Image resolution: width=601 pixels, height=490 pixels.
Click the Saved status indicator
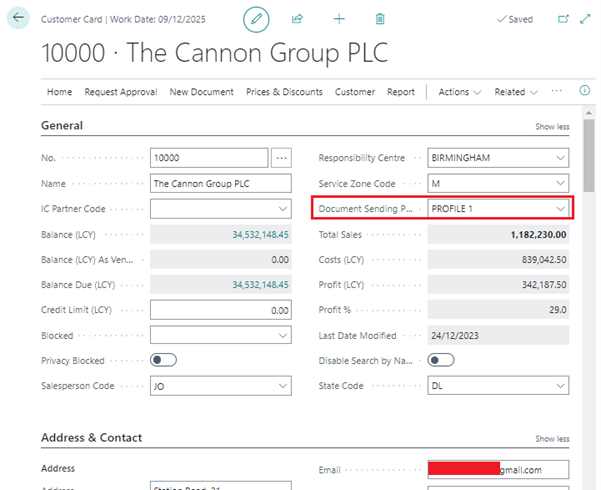pos(515,19)
